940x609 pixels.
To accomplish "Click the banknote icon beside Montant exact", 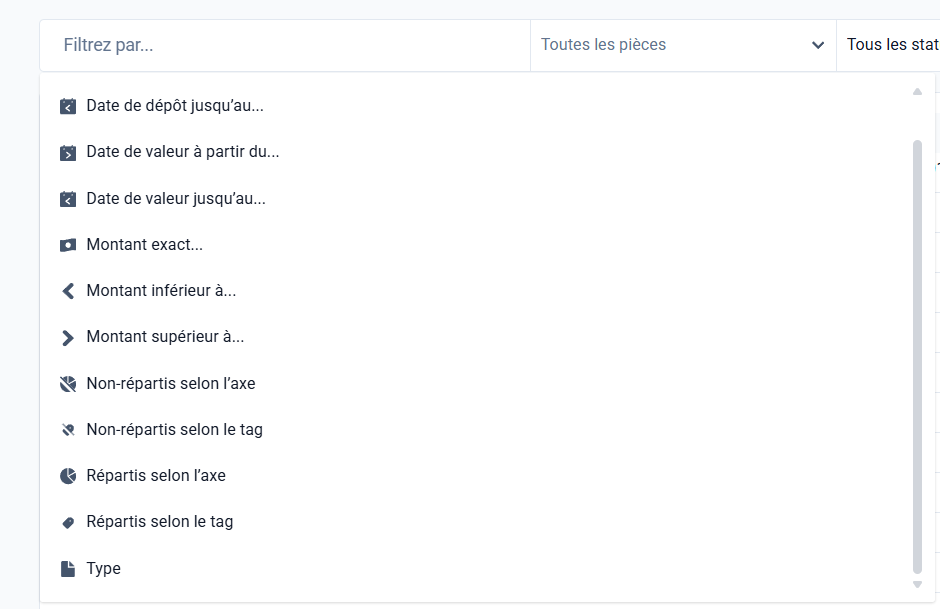I will (68, 245).
